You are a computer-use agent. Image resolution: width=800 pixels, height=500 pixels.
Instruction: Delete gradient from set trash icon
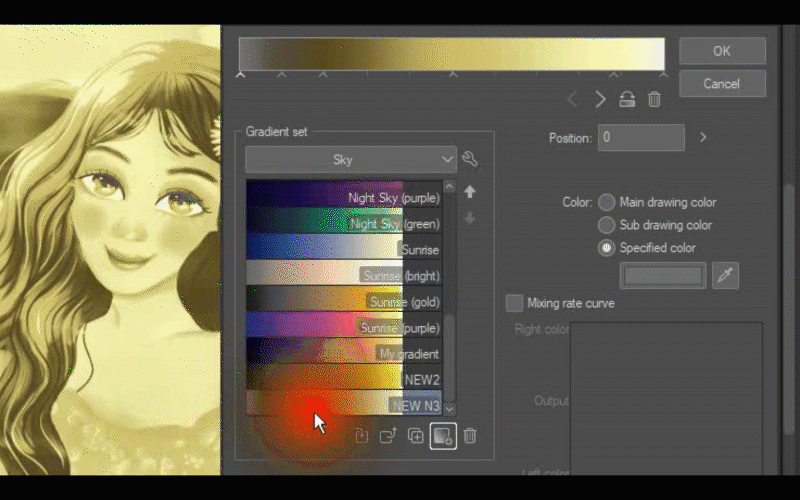[x=470, y=436]
